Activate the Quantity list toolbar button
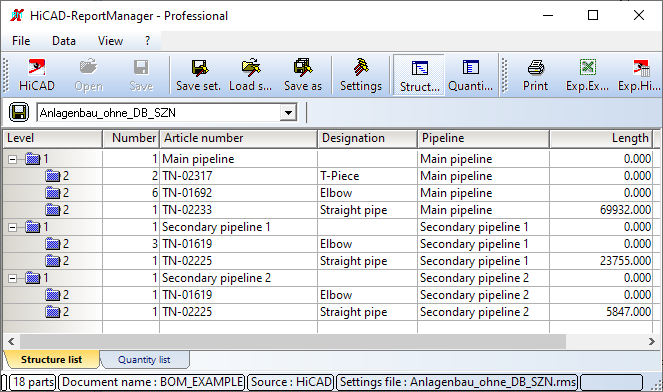Viewport: 663px width, 392px height. click(x=471, y=74)
